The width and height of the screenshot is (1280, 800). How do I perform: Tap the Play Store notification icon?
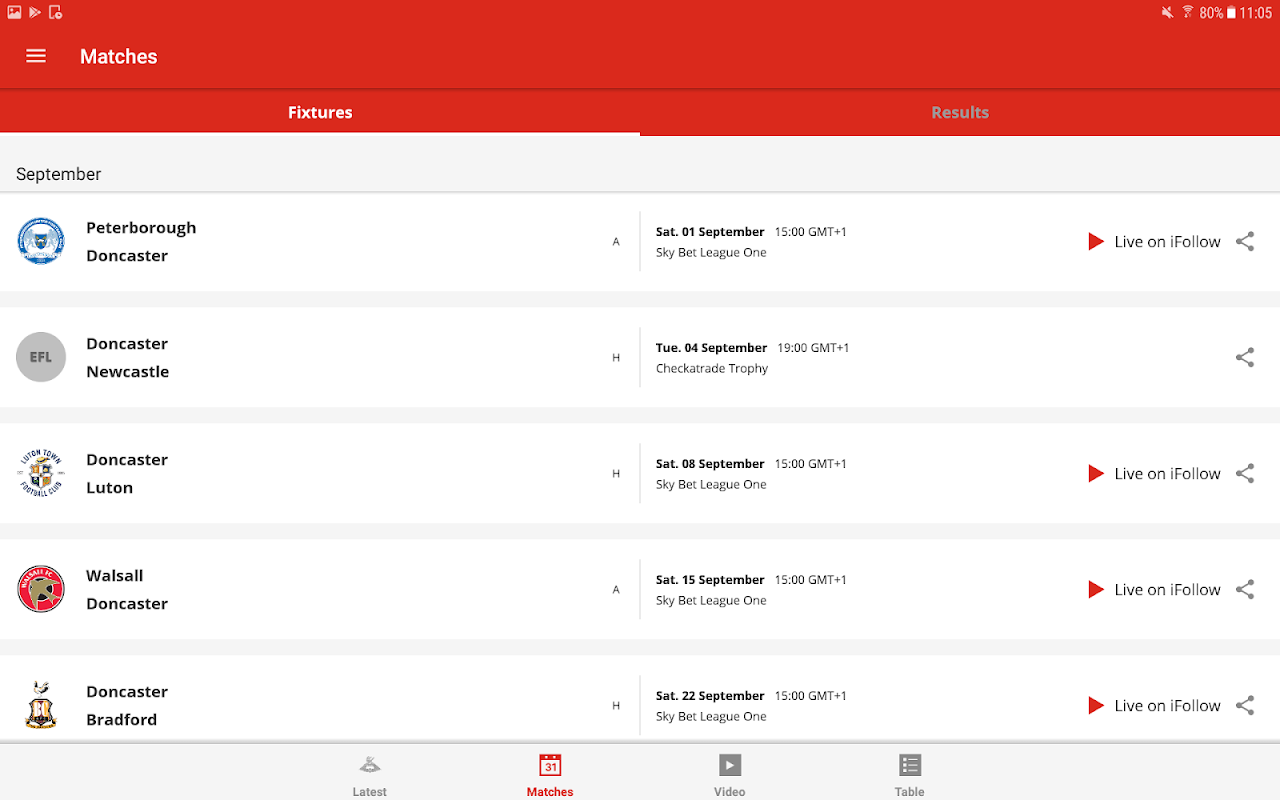pos(35,12)
